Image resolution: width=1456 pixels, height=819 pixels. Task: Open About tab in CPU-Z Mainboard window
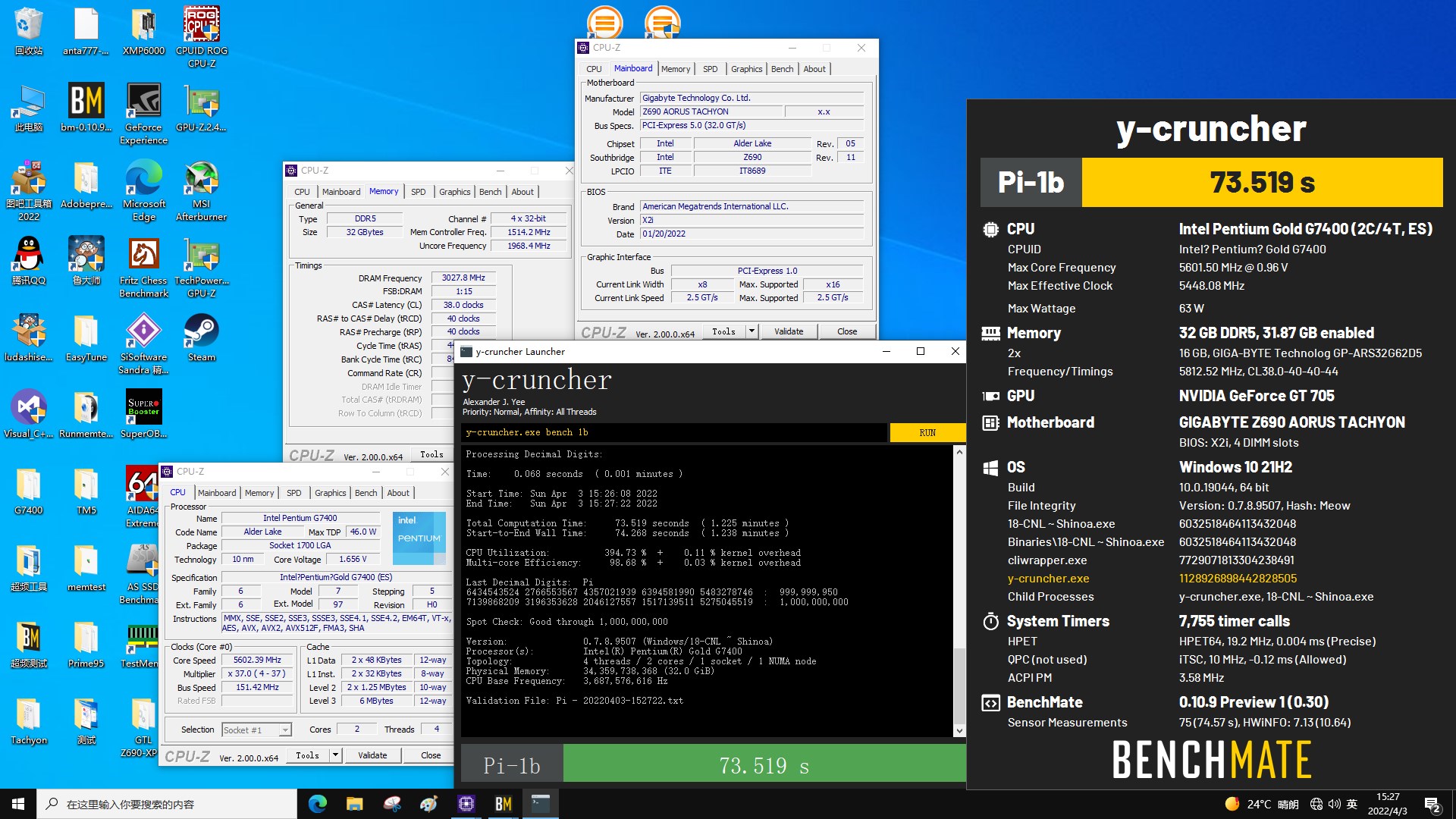tap(815, 69)
